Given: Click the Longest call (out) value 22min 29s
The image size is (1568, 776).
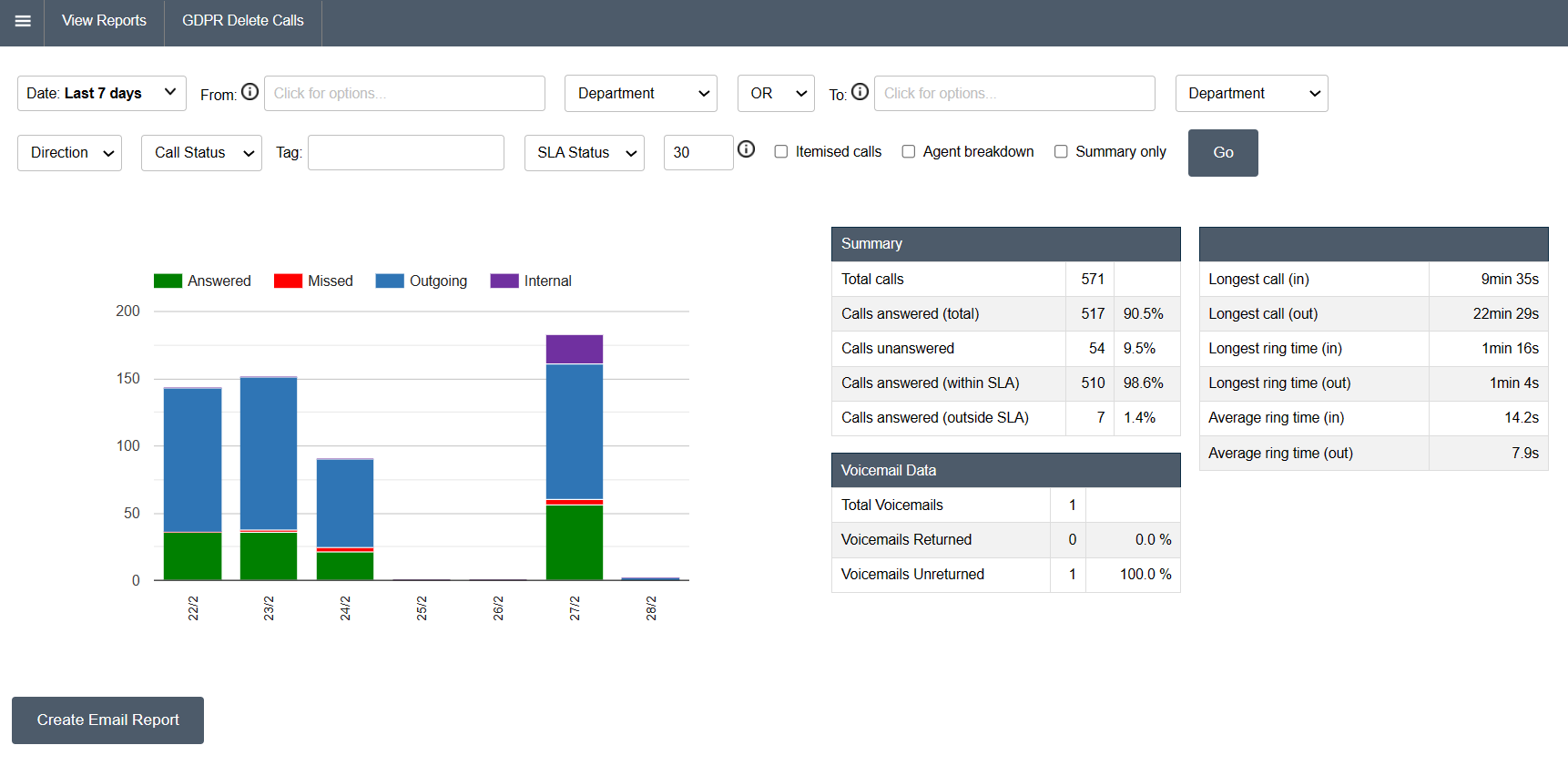Looking at the screenshot, I should pyautogui.click(x=1505, y=314).
